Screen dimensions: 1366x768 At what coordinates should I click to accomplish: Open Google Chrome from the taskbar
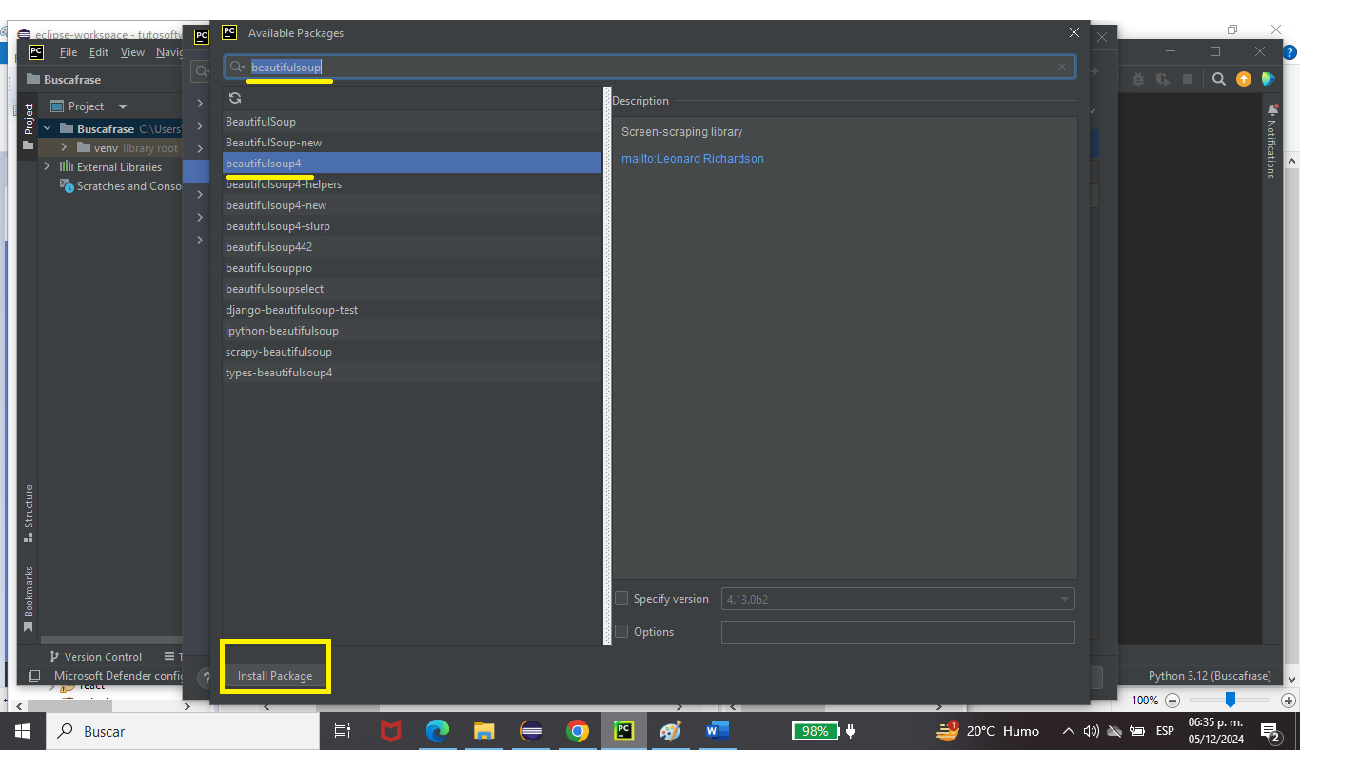(577, 731)
